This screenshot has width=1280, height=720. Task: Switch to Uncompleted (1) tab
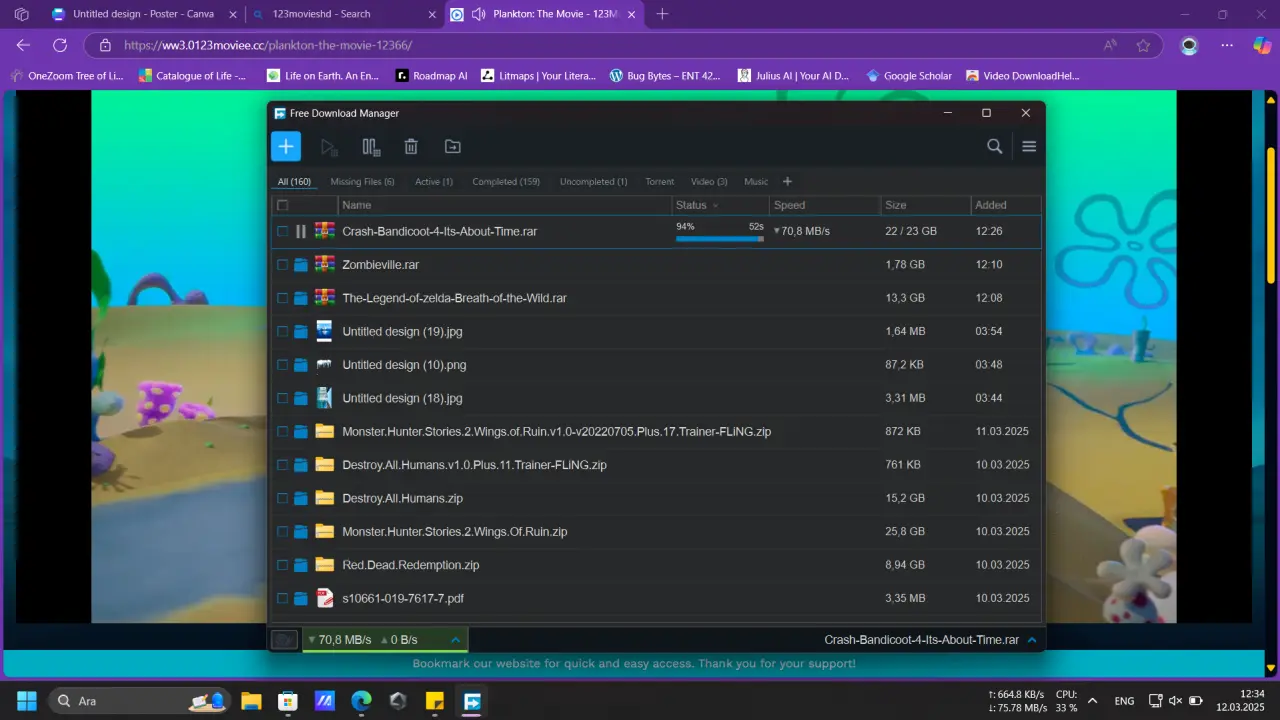click(594, 182)
